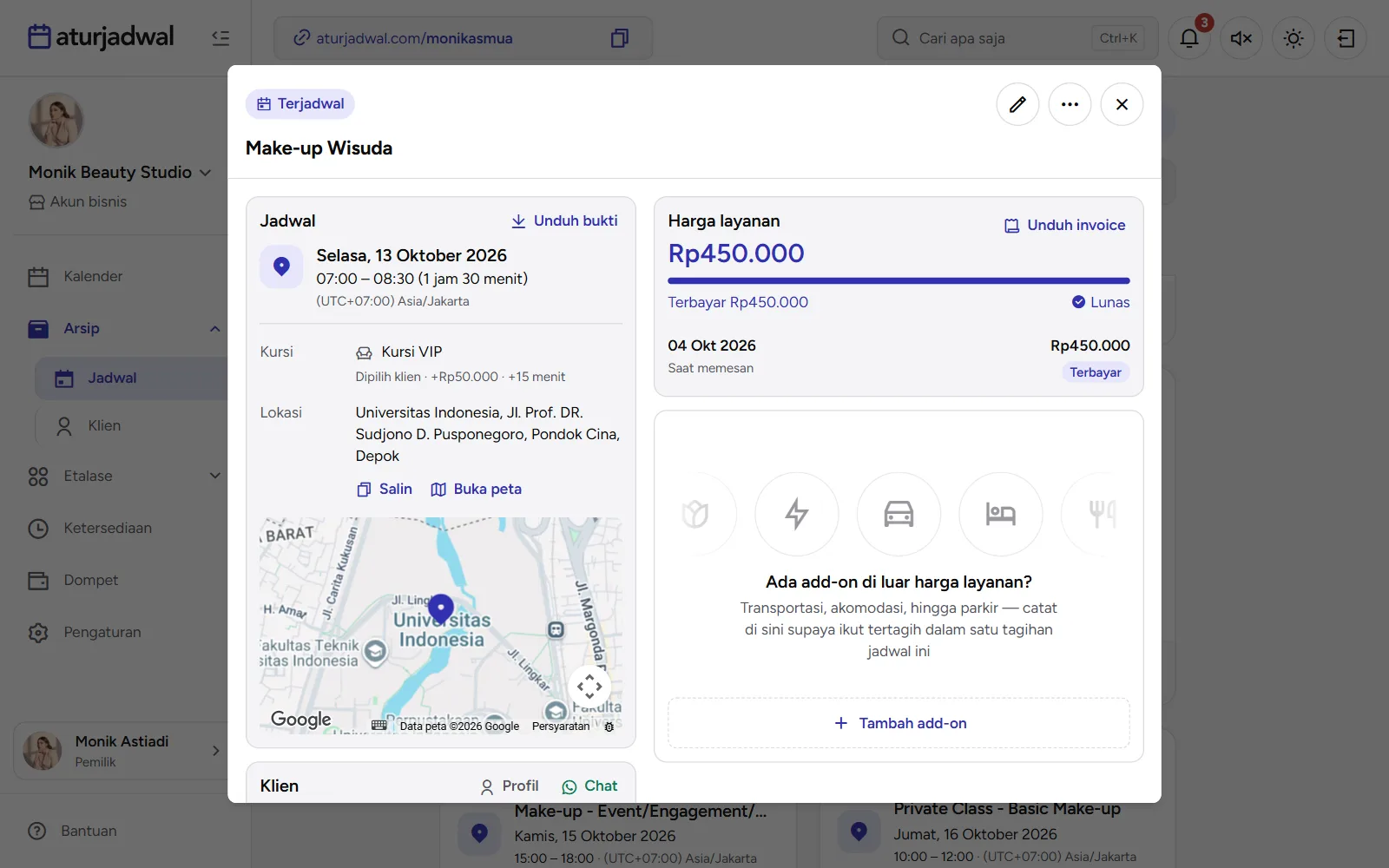The image size is (1389, 868).
Task: Toggle sound mute icon
Action: [x=1241, y=38]
